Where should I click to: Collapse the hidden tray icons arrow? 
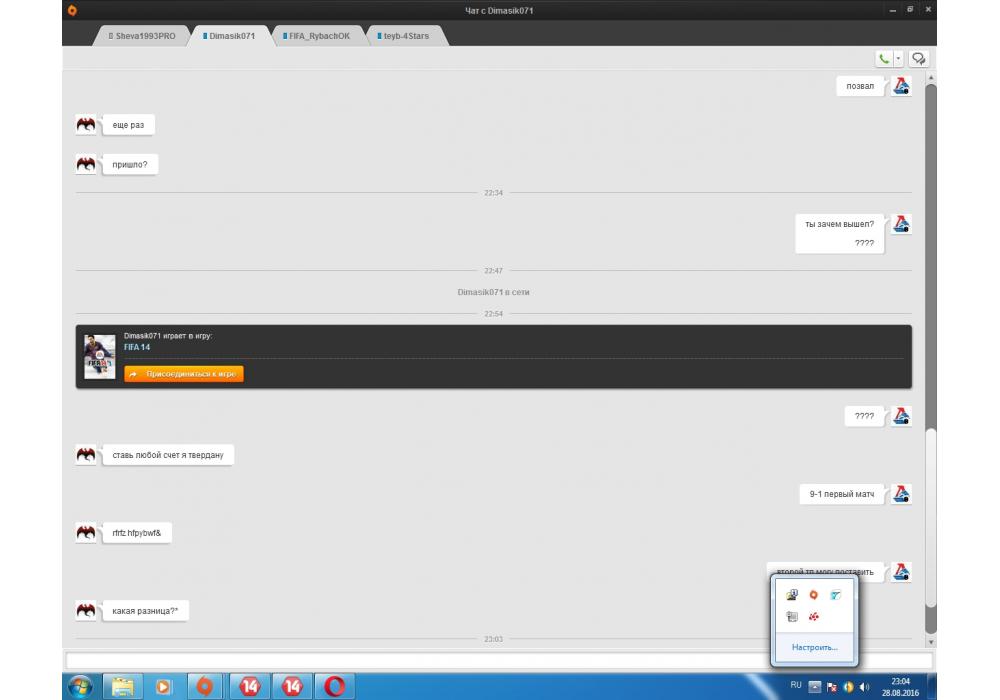815,687
